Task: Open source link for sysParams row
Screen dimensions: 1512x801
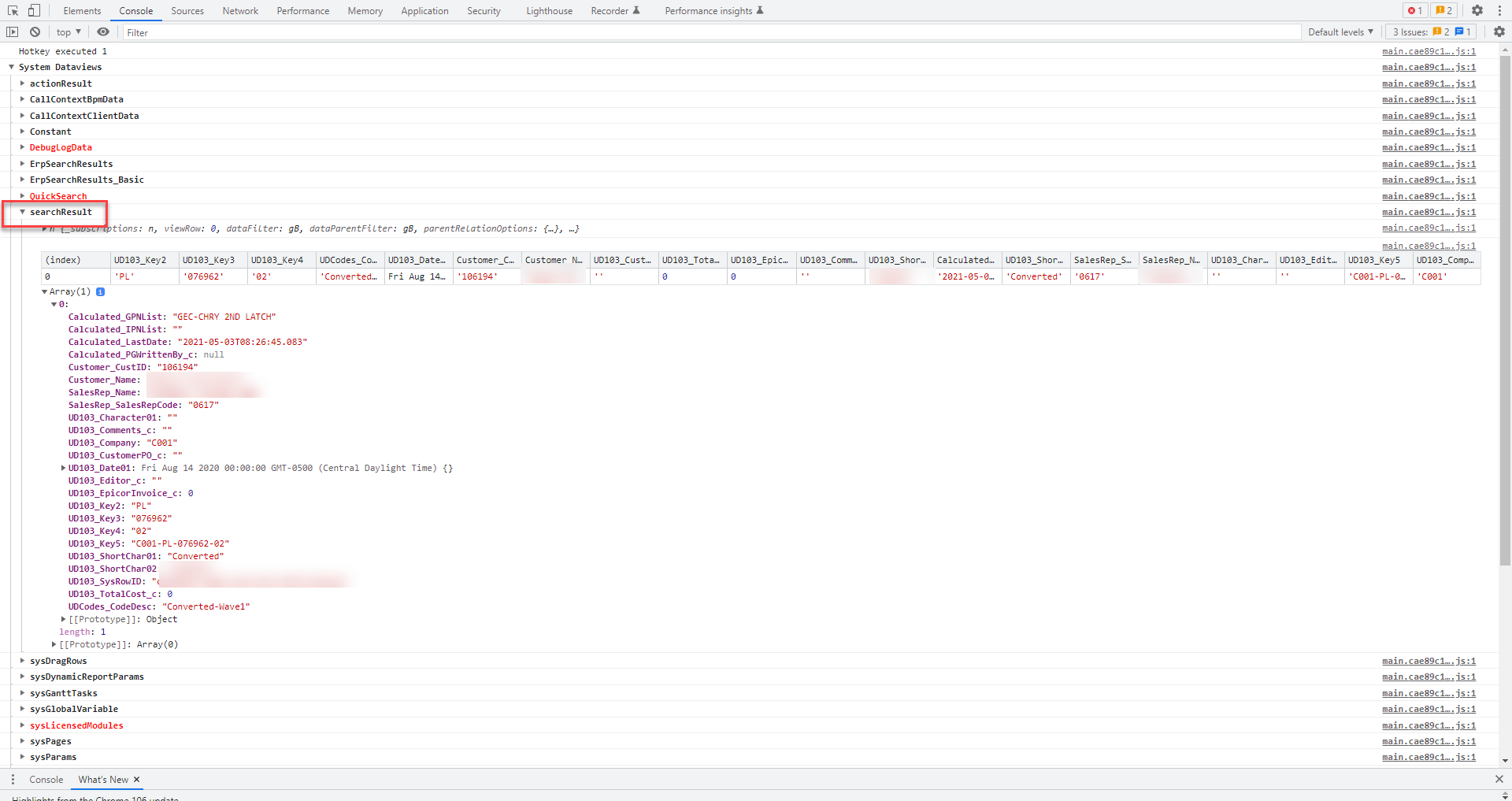Action: point(1429,758)
